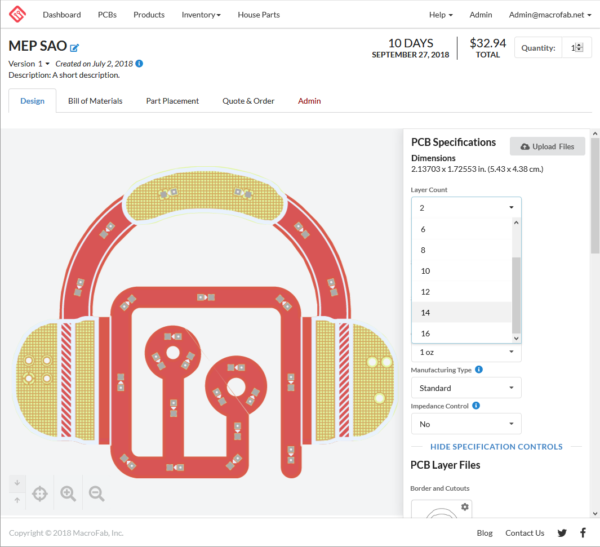Zoom out of the PCB preview
Screen dimensions: 600x547
coord(96,493)
